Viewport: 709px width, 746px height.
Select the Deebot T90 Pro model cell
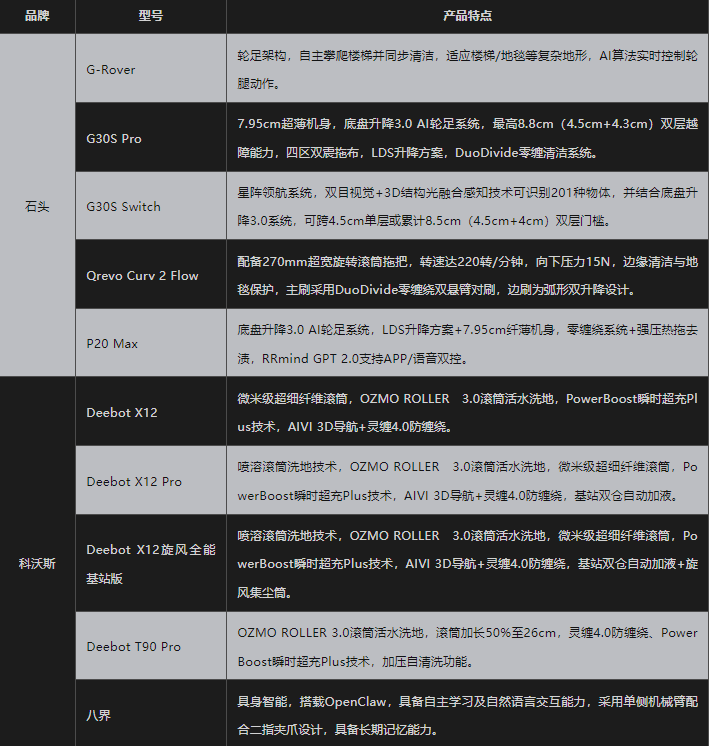[x=133, y=646]
